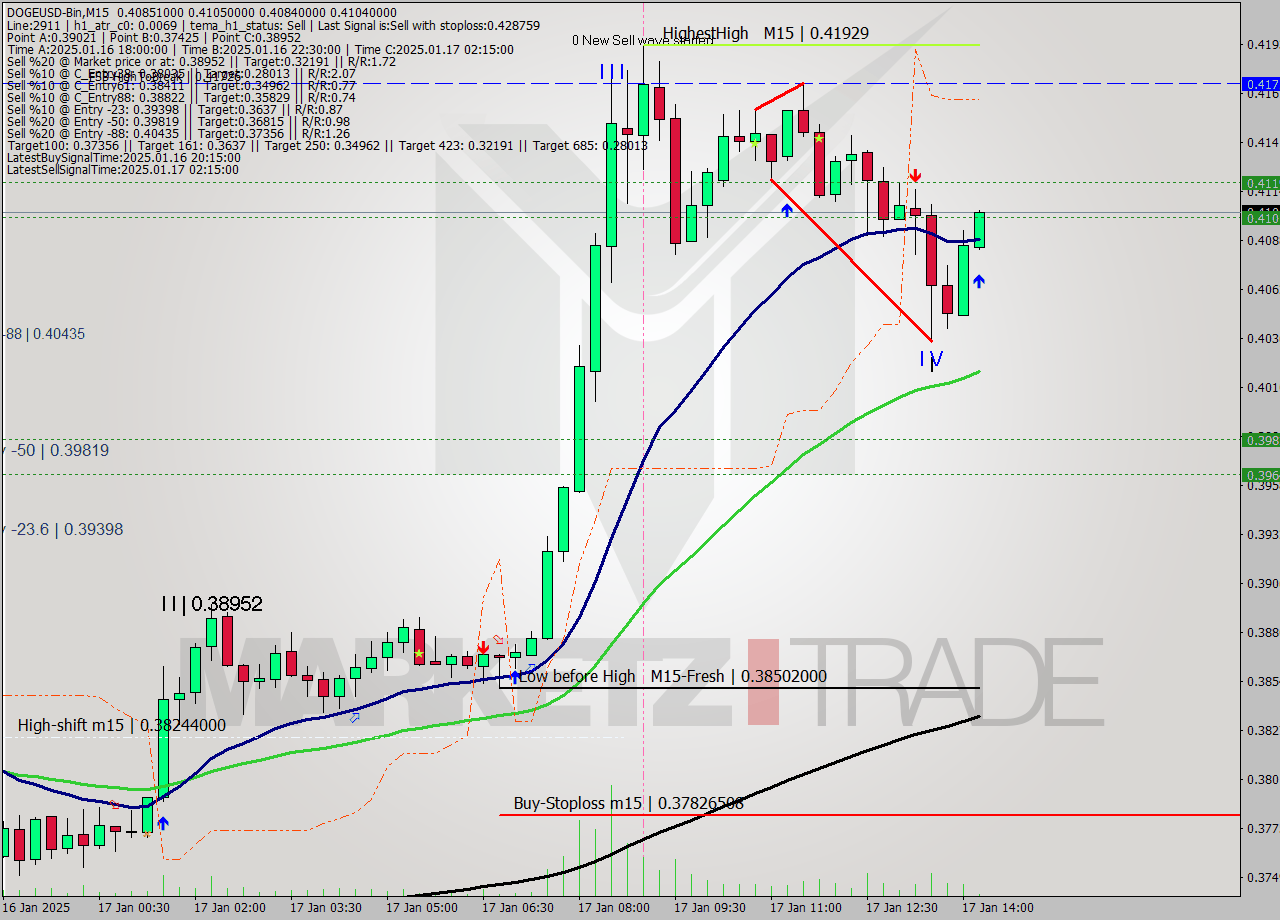The width and height of the screenshot is (1280, 920).
Task: Click the blue up arrow below the 17 Jan 00:30 candle
Action: tap(162, 823)
